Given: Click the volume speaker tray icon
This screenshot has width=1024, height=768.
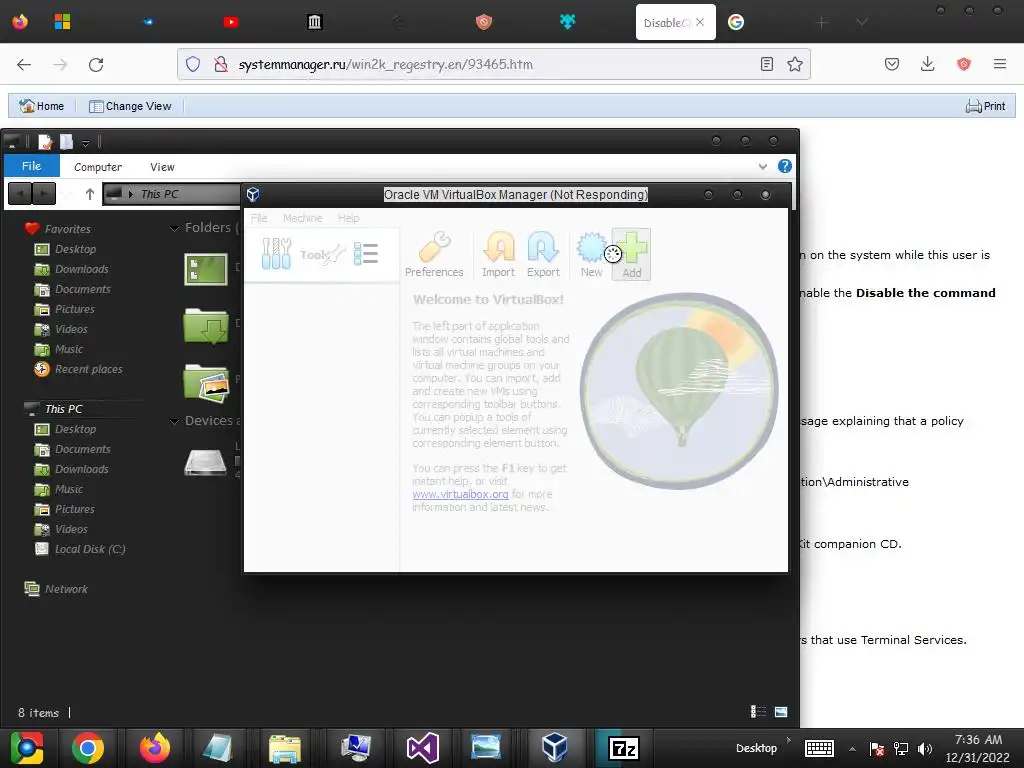Looking at the screenshot, I should click(925, 749).
